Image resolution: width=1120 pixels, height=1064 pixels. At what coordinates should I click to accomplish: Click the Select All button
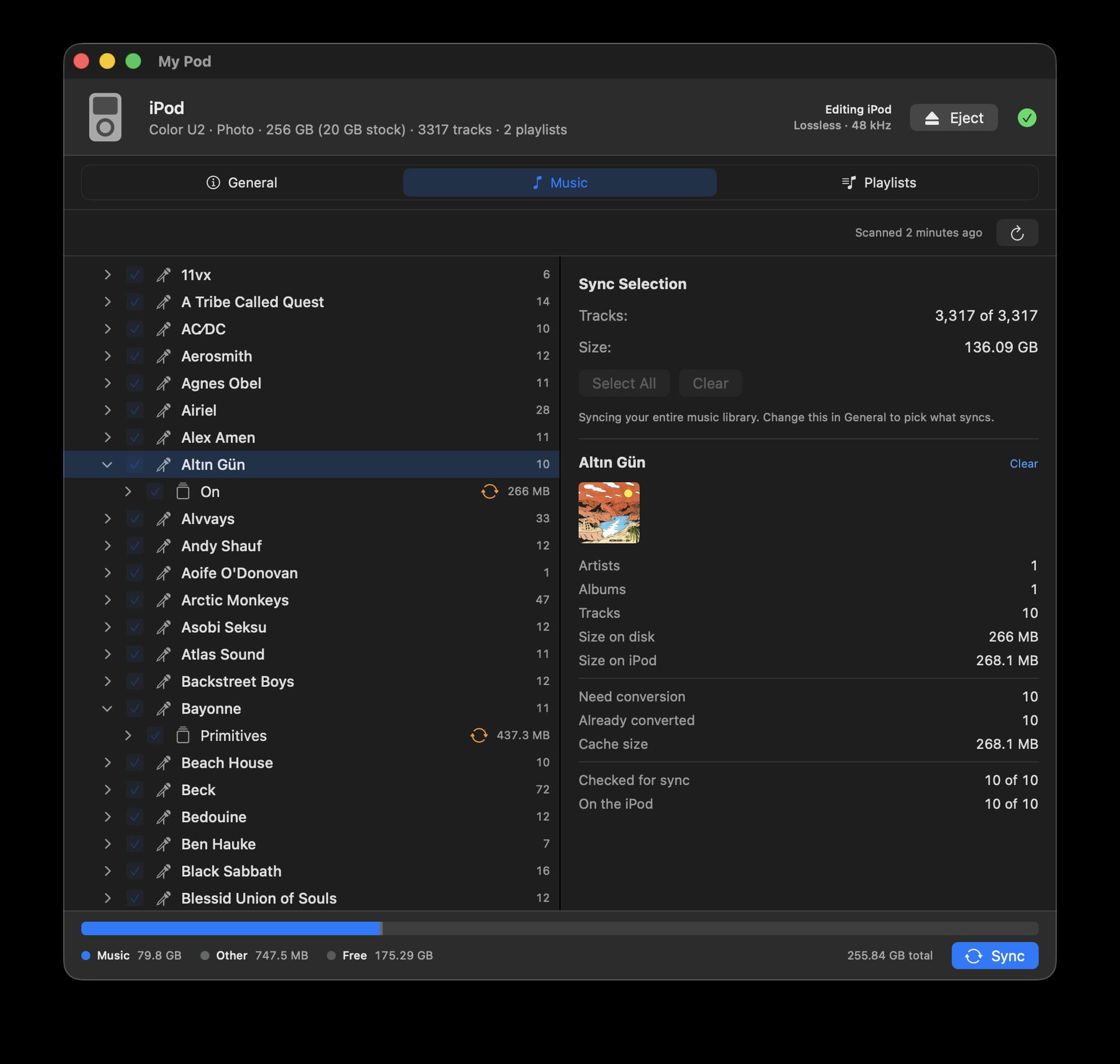pyautogui.click(x=624, y=383)
